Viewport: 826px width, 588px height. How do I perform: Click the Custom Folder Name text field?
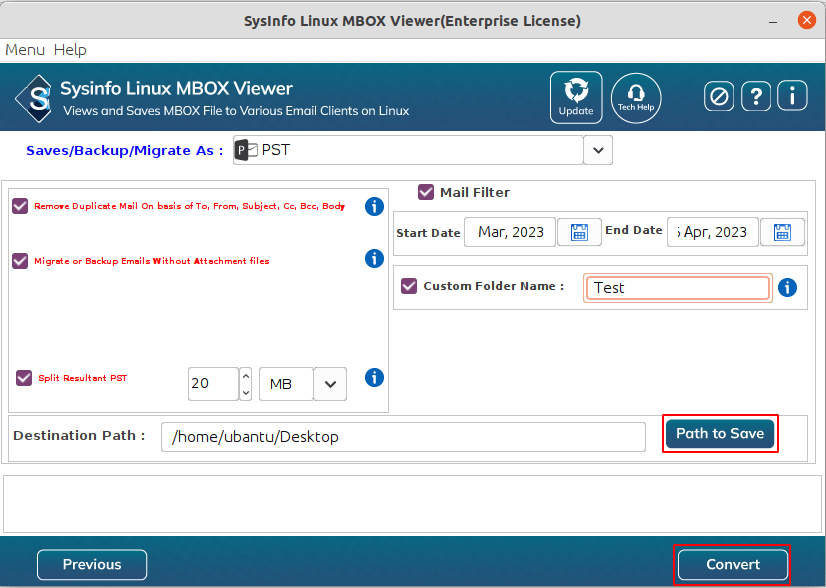pos(677,288)
